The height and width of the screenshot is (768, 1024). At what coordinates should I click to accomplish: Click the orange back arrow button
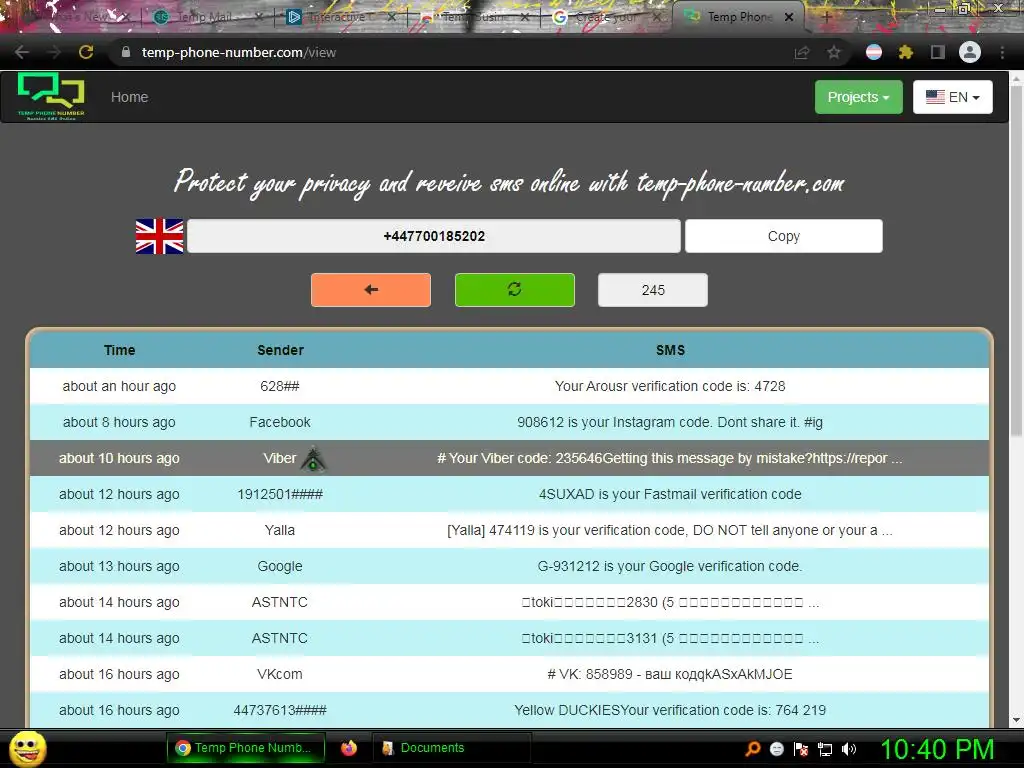pyautogui.click(x=371, y=290)
